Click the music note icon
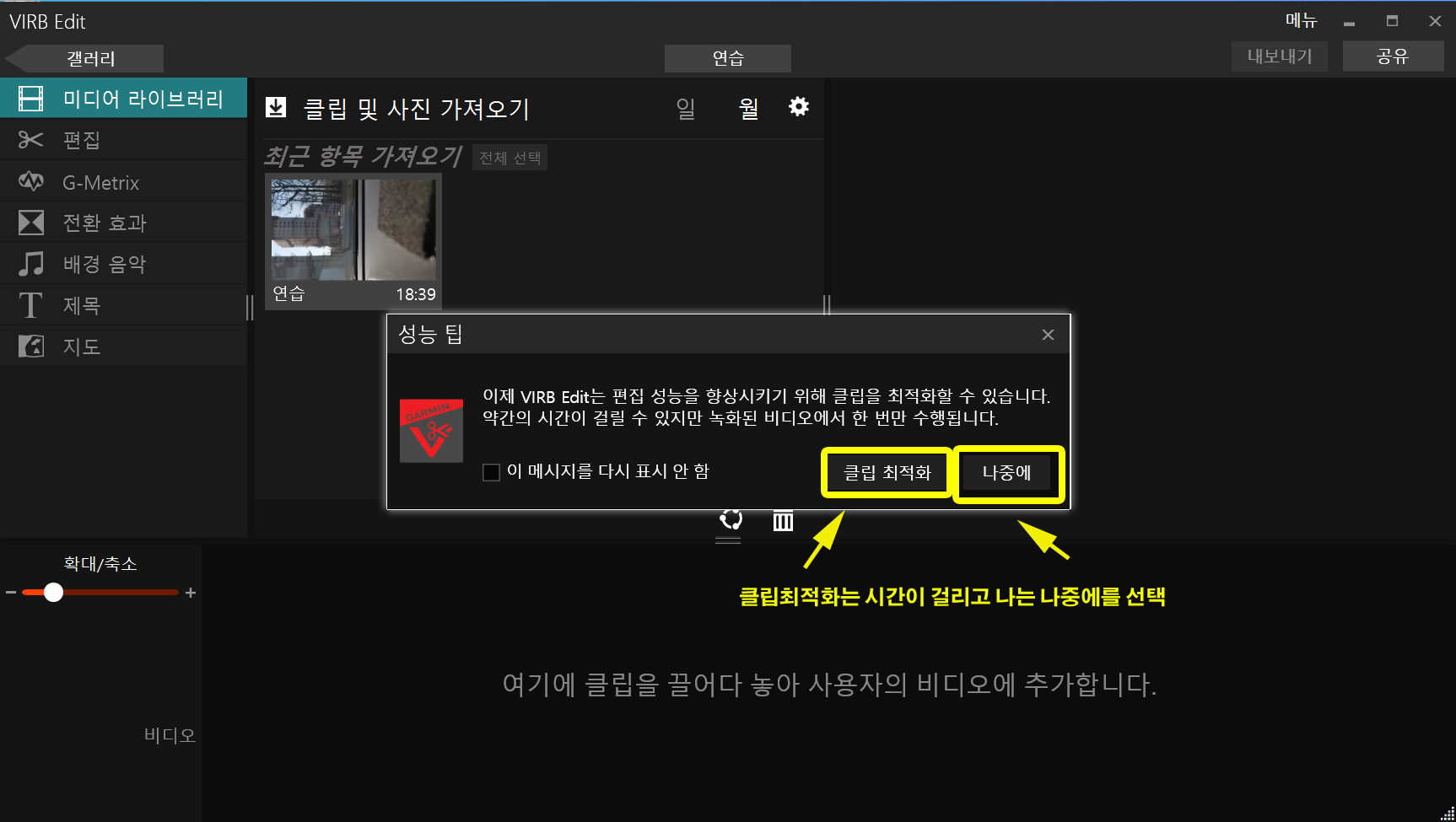The width and height of the screenshot is (1456, 822). [31, 264]
